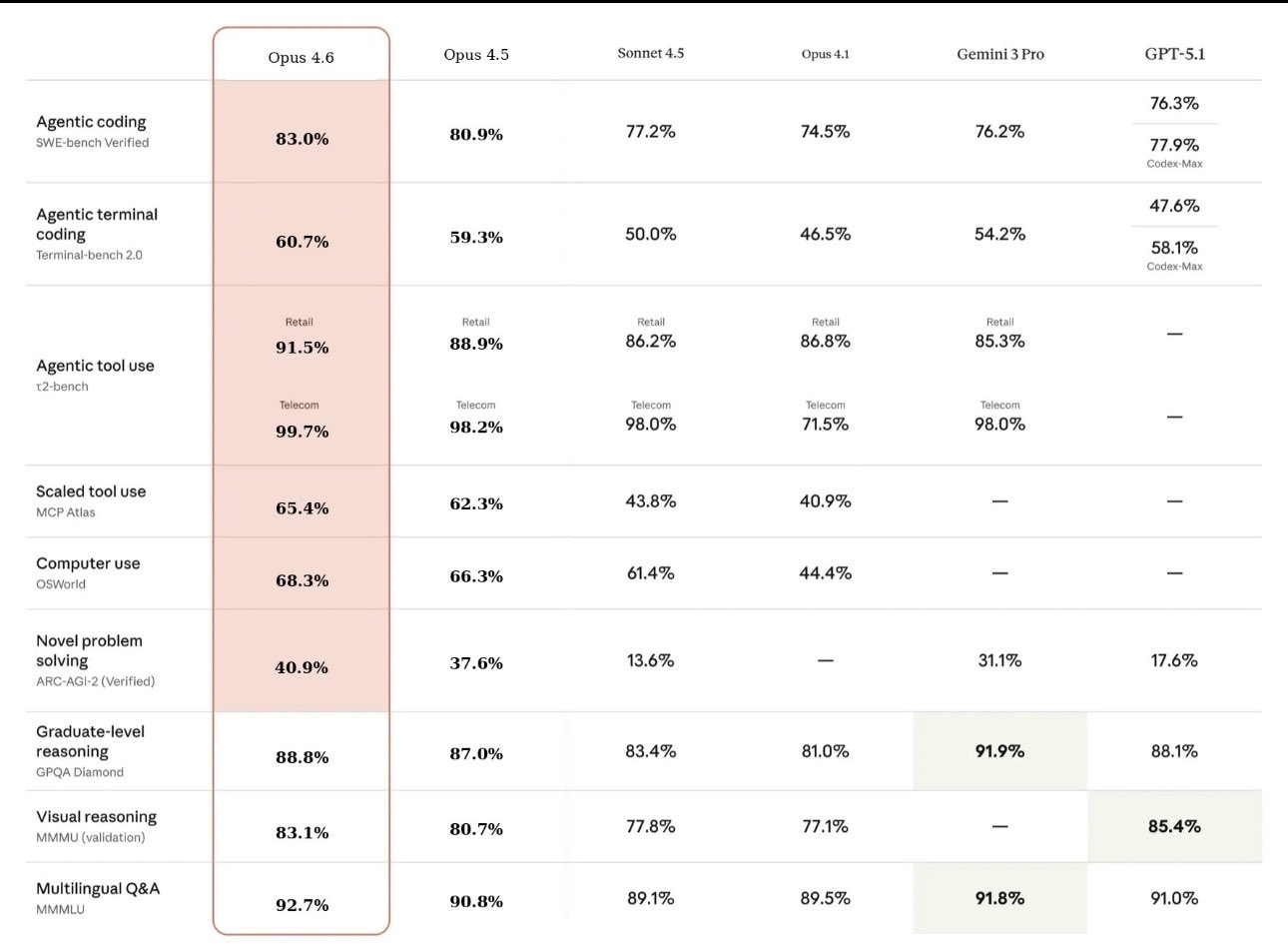The image size is (1288, 948).
Task: Select the Scaled tool use row label
Action: pyautogui.click(x=91, y=491)
